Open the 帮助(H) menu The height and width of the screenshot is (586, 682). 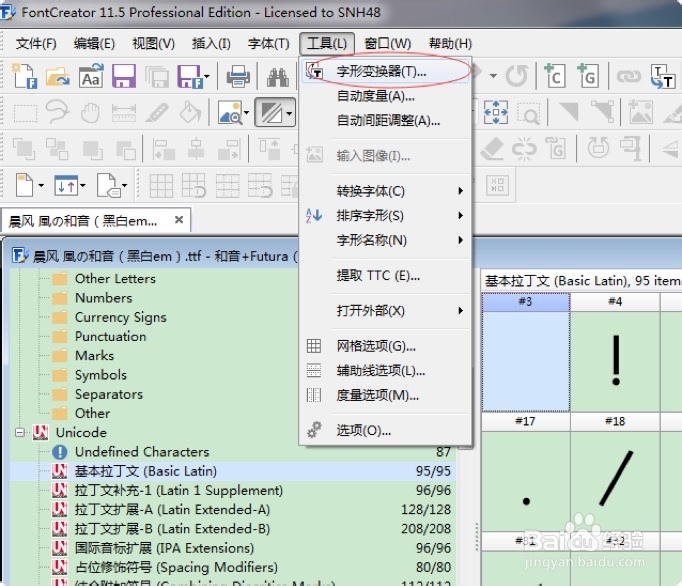point(450,44)
